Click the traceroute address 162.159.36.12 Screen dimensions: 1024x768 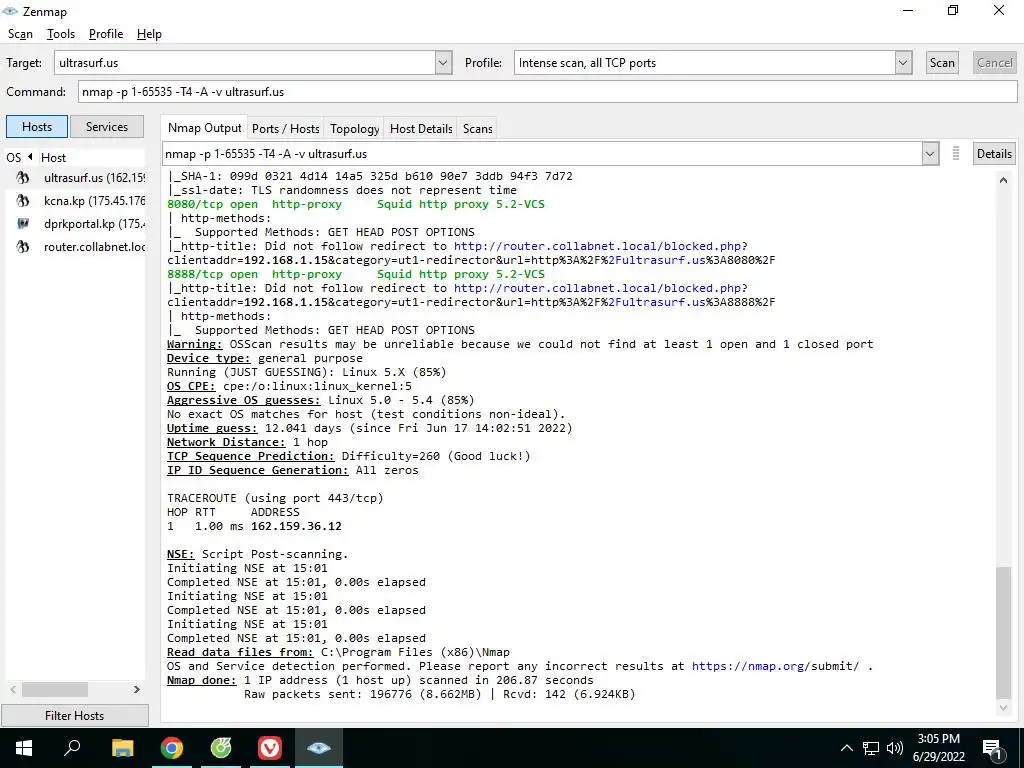(x=296, y=526)
